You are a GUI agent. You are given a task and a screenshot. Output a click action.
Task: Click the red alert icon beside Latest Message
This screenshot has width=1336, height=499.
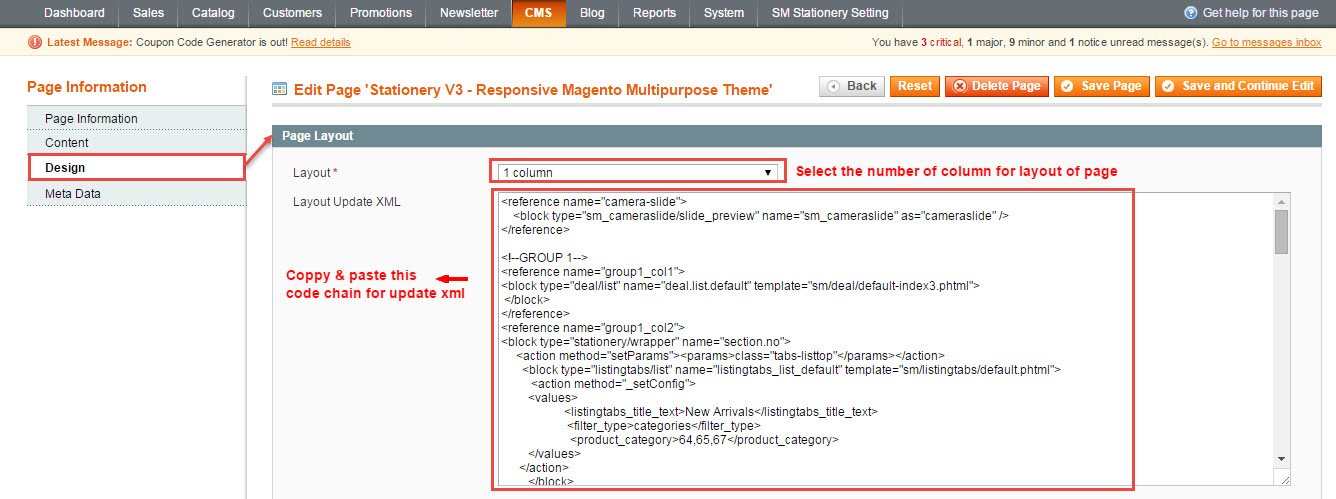click(x=36, y=42)
